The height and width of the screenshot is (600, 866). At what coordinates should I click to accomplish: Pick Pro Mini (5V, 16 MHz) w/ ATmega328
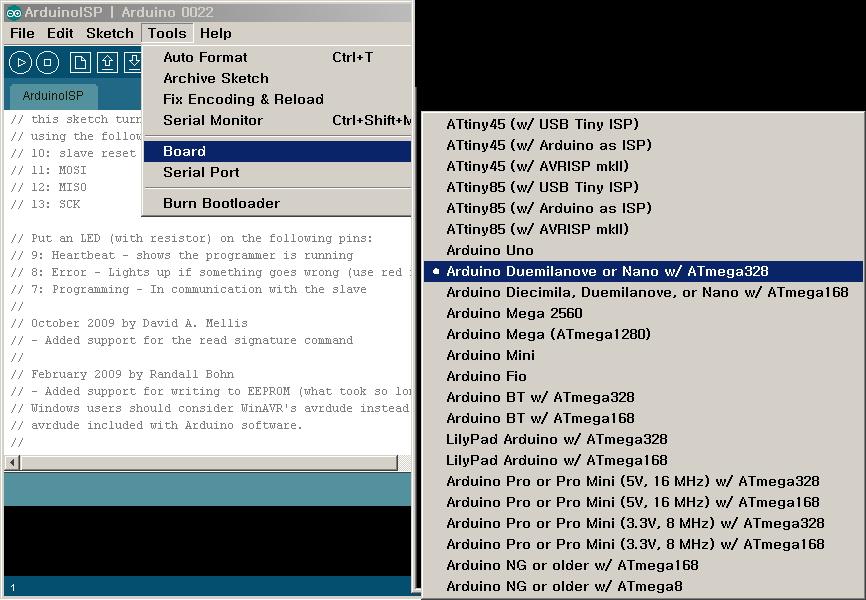tap(643, 481)
